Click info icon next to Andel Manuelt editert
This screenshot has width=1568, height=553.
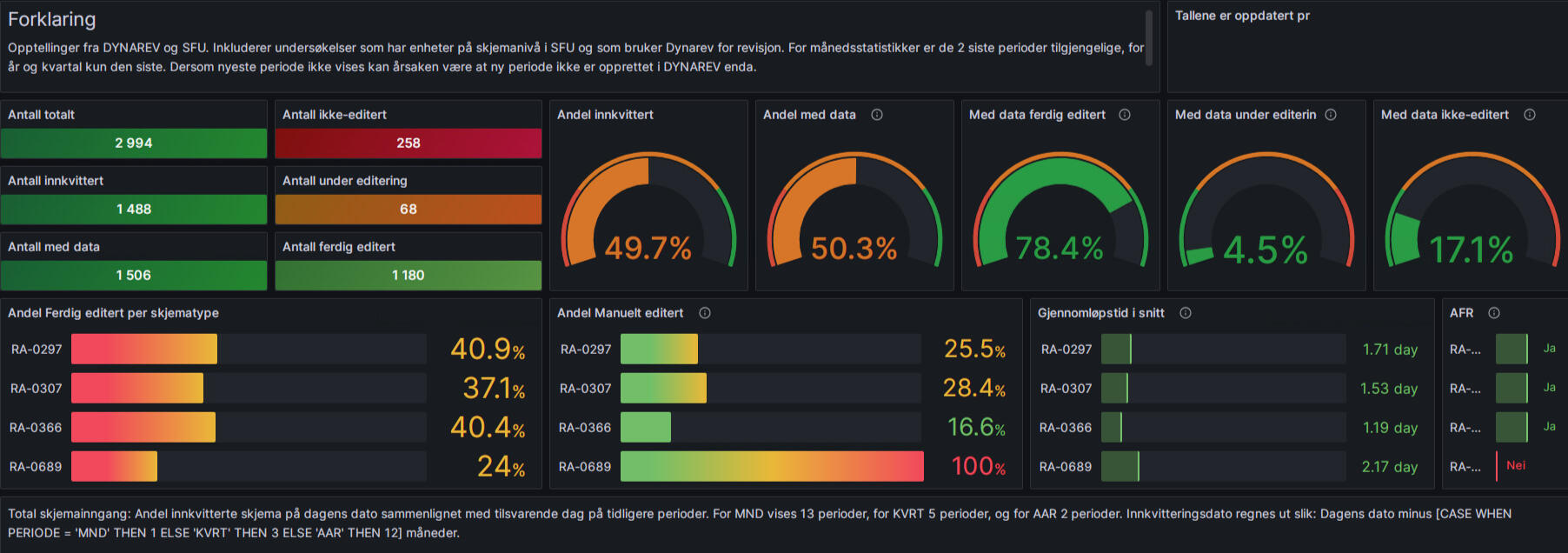coord(705,313)
